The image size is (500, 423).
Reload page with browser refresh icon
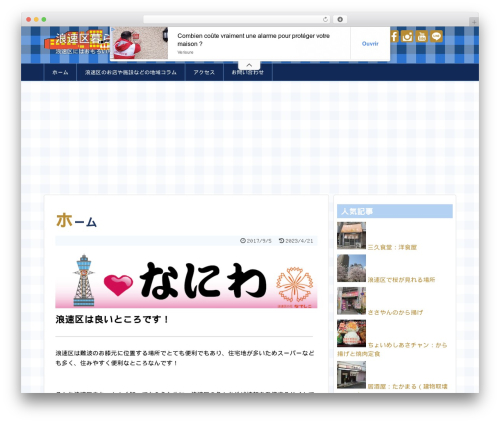(x=325, y=19)
